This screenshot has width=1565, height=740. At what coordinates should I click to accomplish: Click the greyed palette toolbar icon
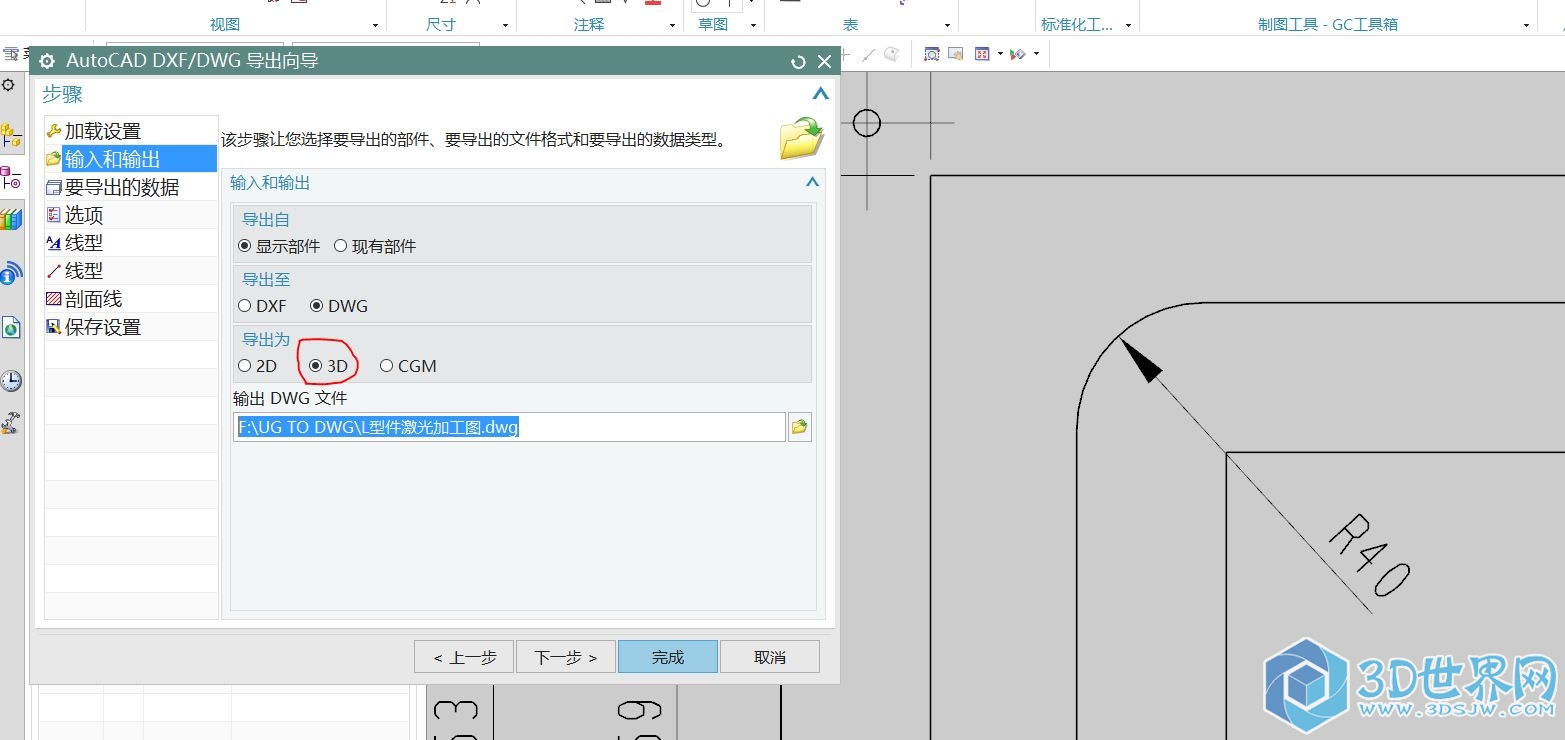[x=892, y=54]
